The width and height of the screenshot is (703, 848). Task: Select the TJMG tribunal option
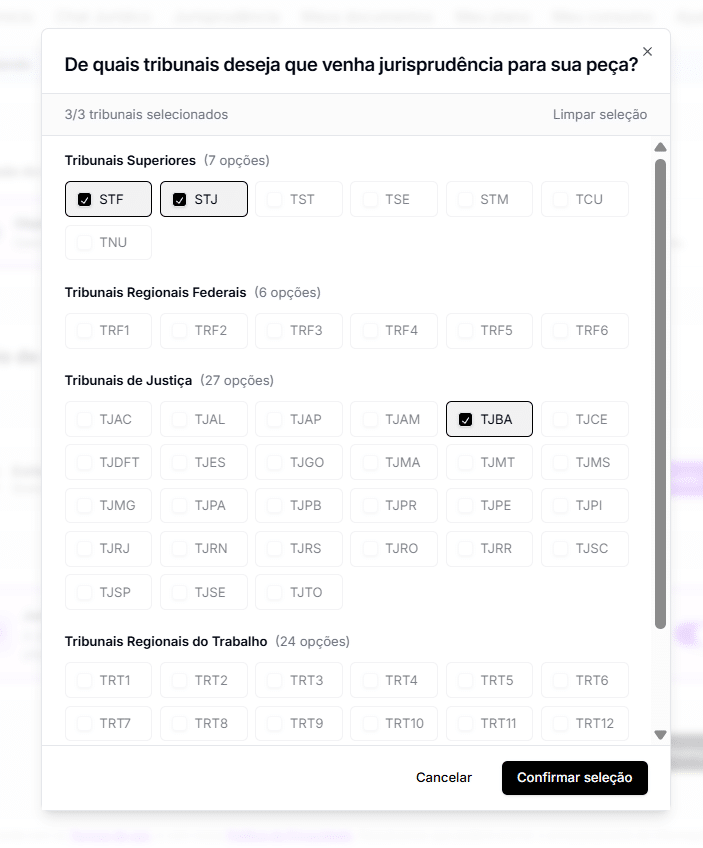(85, 506)
